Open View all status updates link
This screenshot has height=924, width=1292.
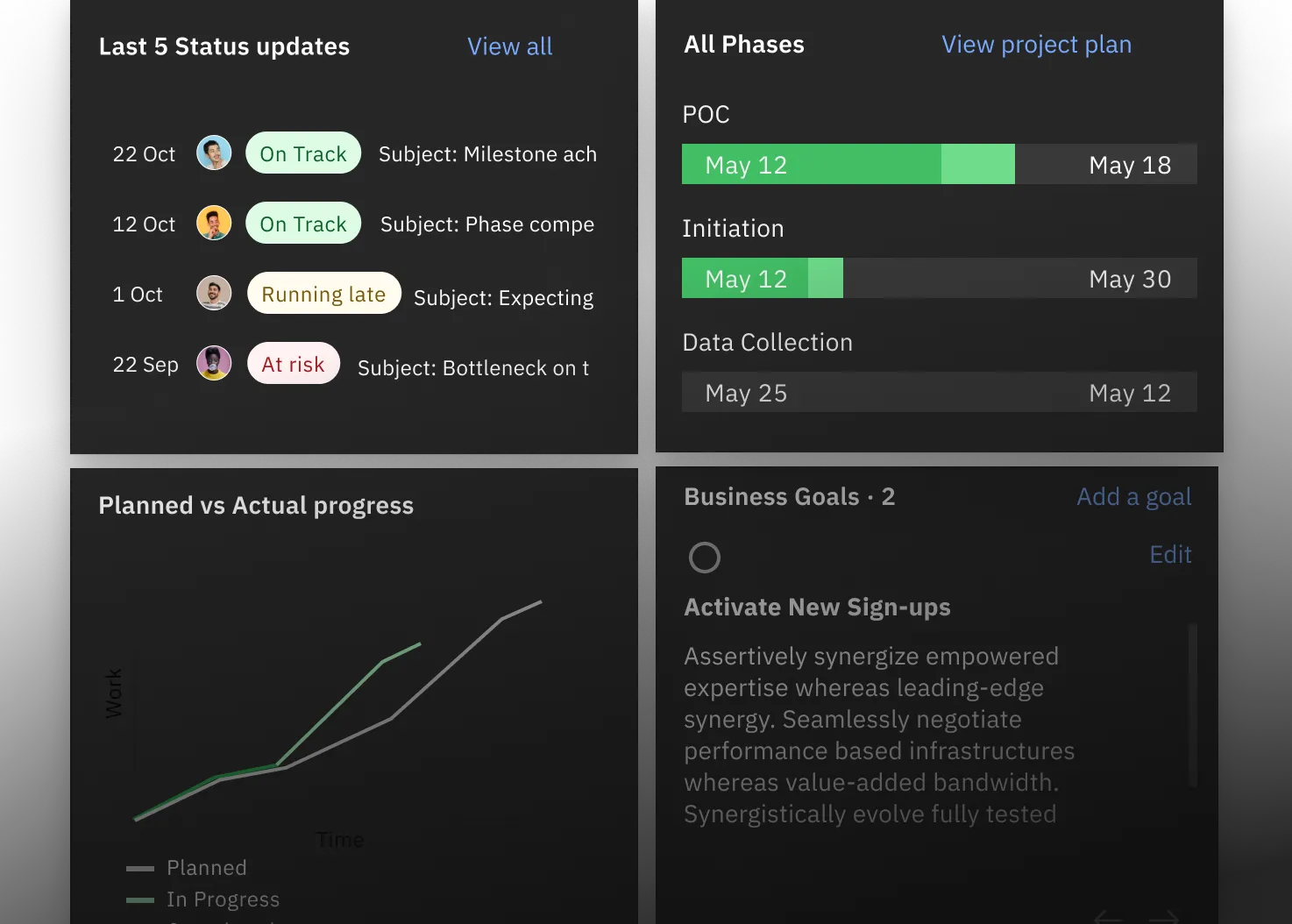509,46
